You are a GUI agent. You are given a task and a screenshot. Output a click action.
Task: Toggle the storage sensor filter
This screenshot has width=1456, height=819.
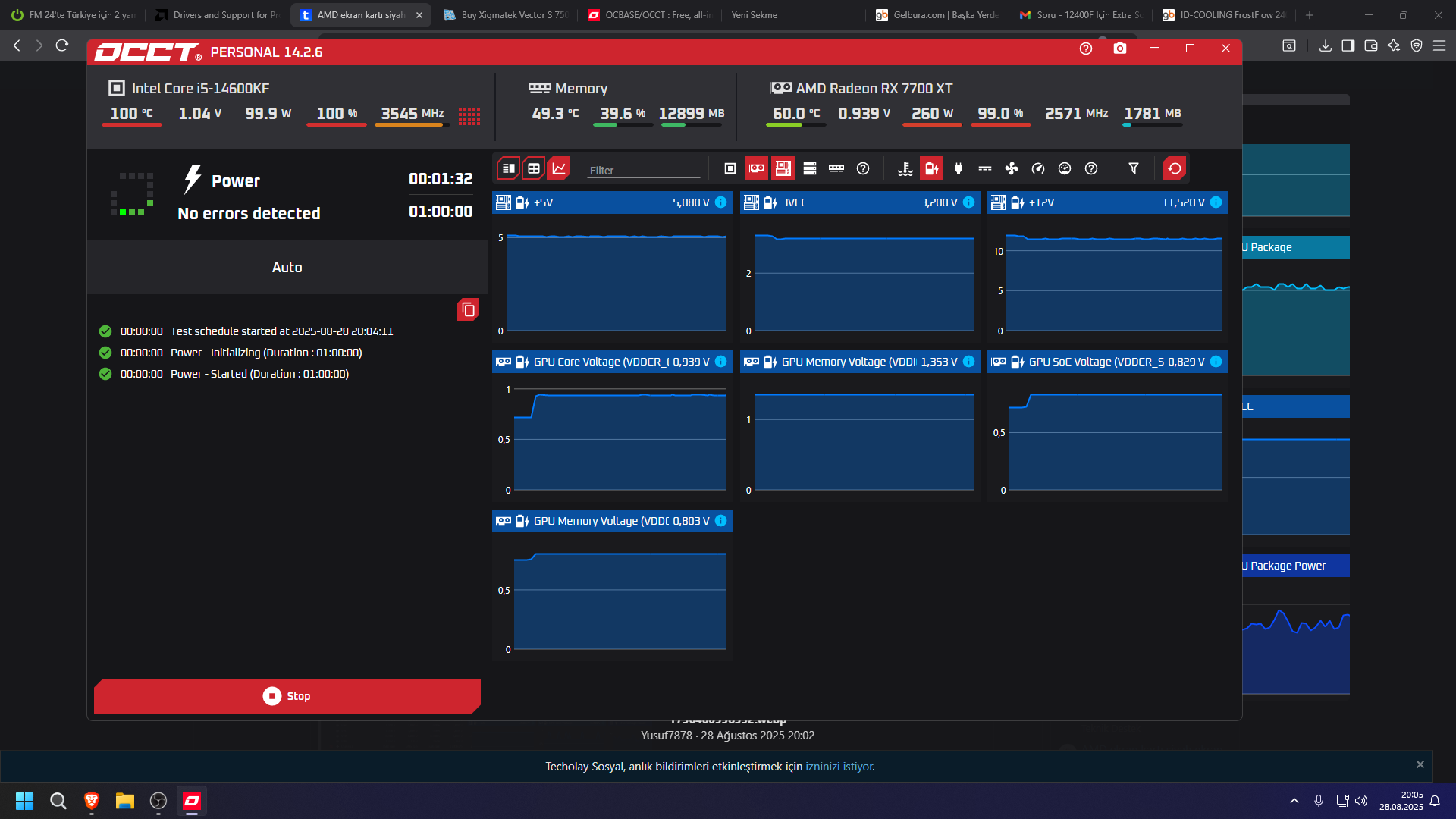click(x=810, y=168)
